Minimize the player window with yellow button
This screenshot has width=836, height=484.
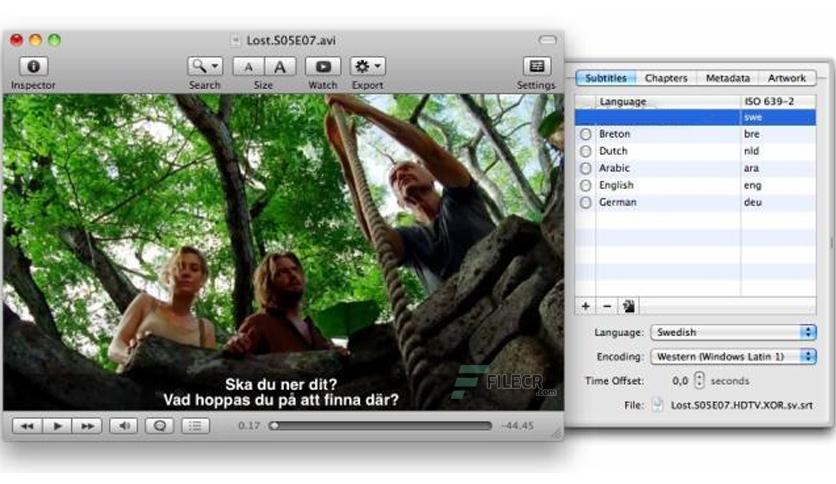click(x=36, y=40)
